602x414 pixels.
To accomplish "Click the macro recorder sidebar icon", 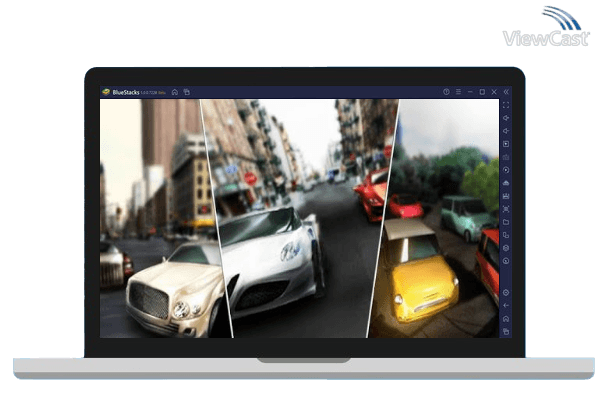I will point(506,196).
